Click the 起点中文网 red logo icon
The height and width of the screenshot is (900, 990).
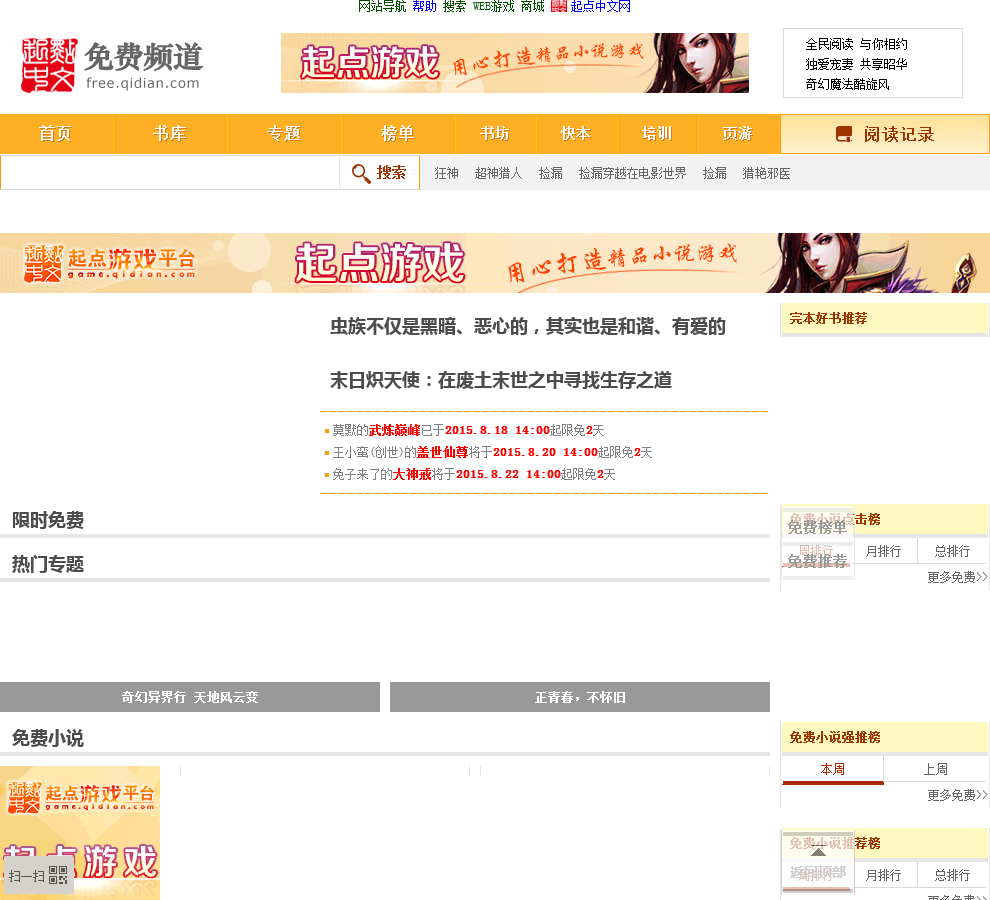pyautogui.click(x=559, y=6)
